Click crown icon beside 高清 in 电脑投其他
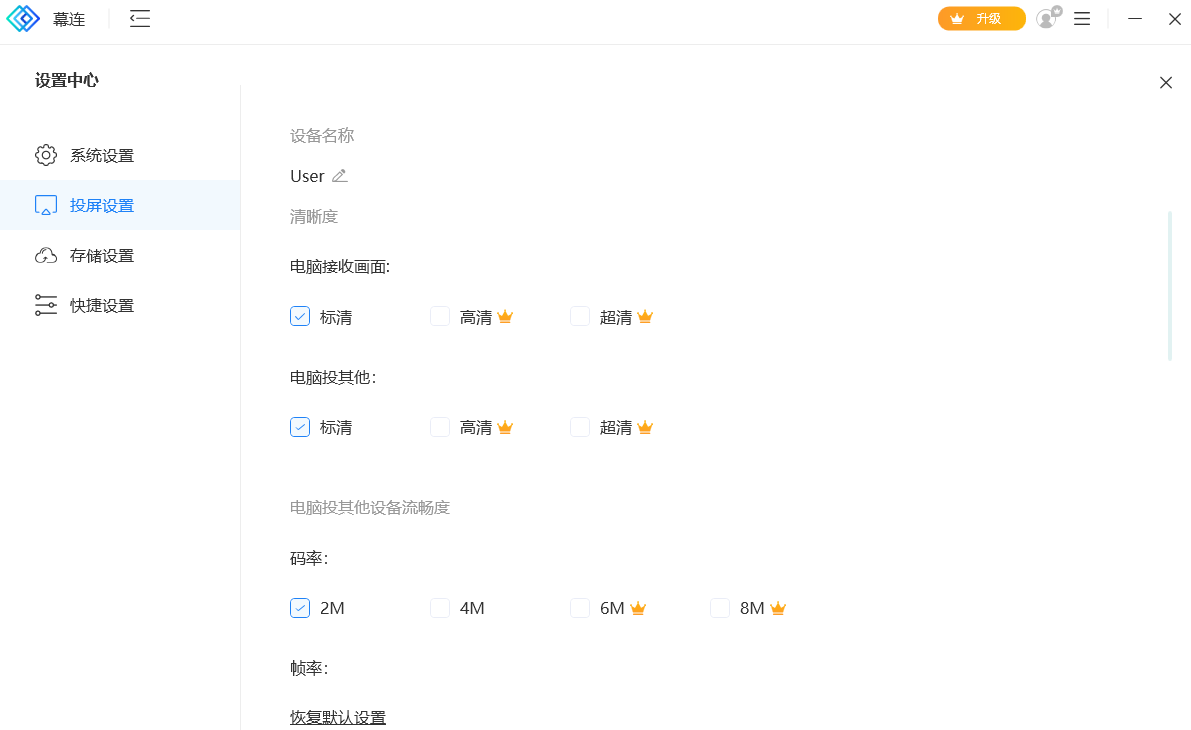Image resolution: width=1191 pixels, height=730 pixels. (x=505, y=427)
